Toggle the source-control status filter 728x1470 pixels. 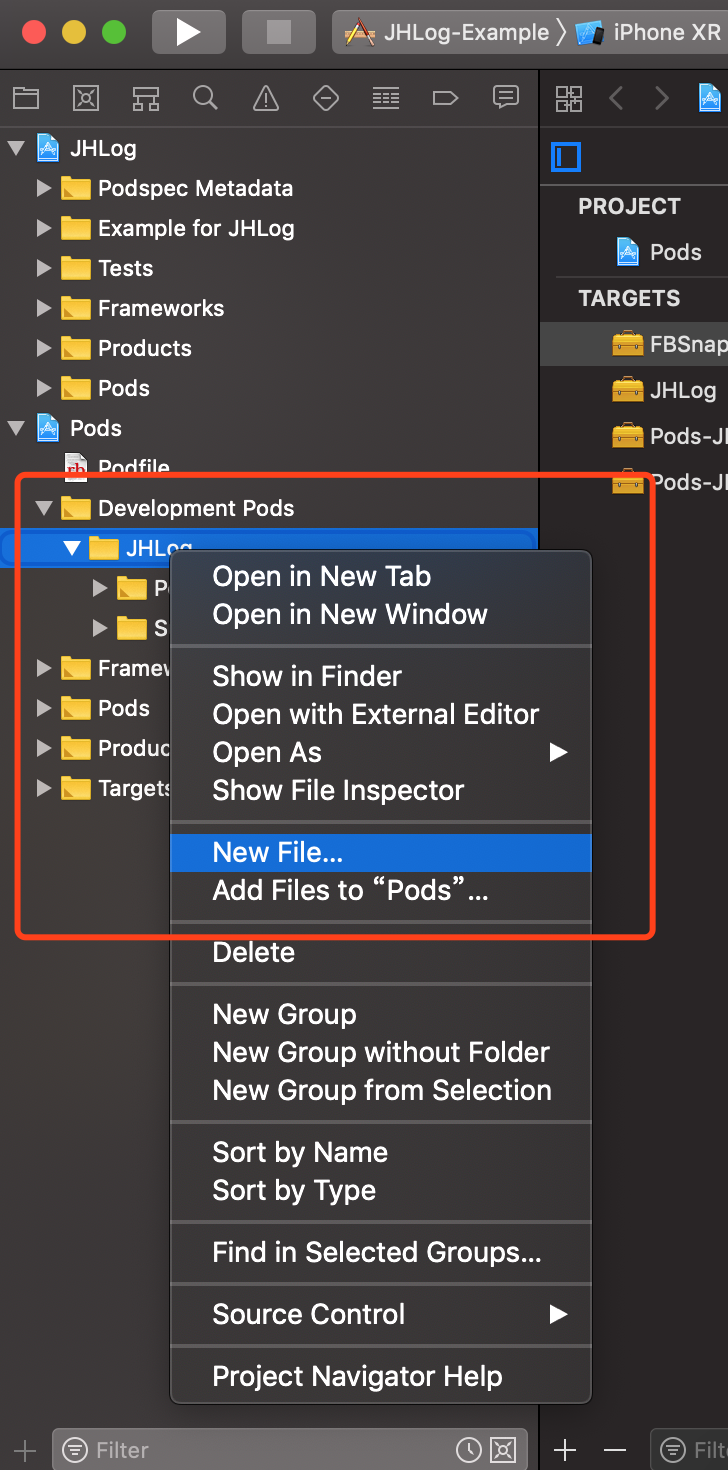pyautogui.click(x=503, y=1449)
